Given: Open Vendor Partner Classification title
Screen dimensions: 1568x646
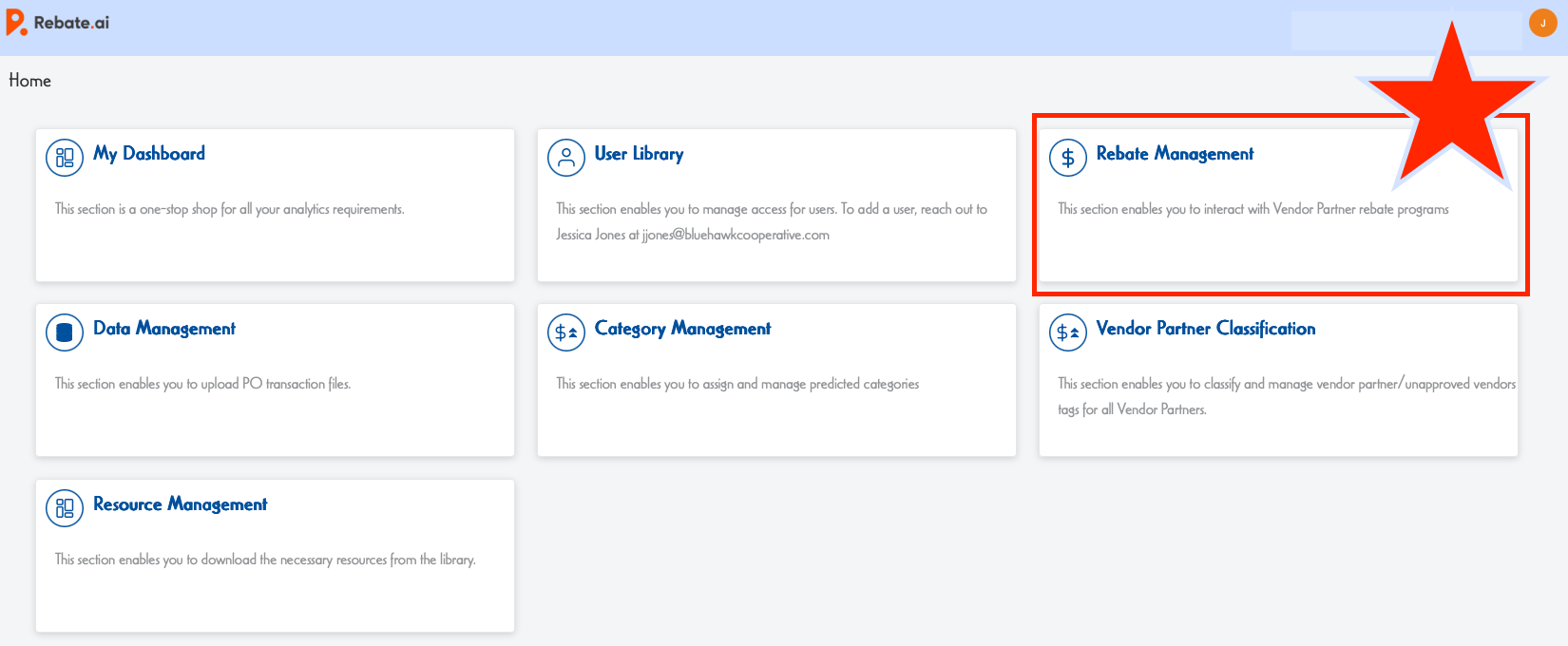Looking at the screenshot, I should pos(1205,329).
